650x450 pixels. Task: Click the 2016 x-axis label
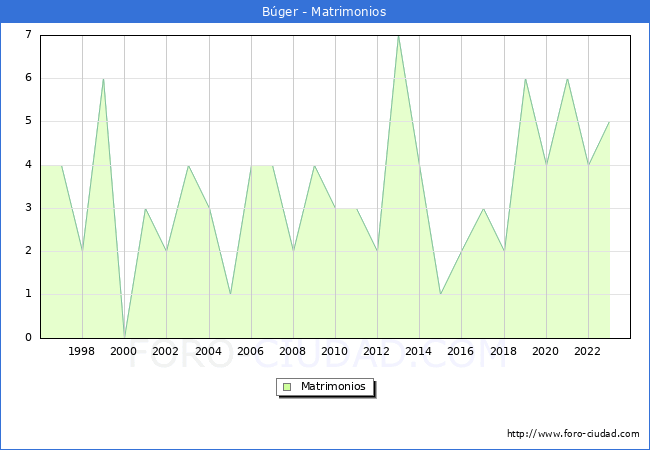pyautogui.click(x=461, y=351)
